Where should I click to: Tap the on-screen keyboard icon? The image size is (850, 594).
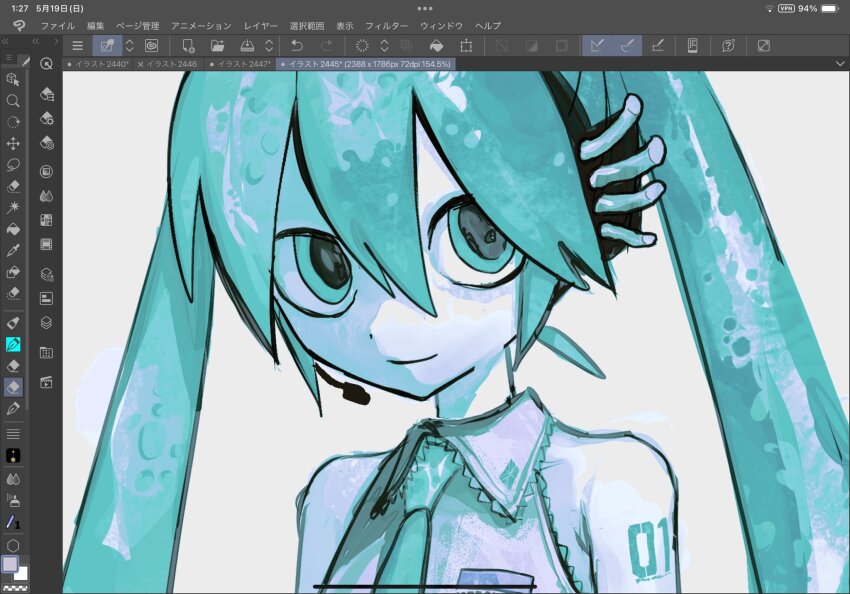click(693, 45)
